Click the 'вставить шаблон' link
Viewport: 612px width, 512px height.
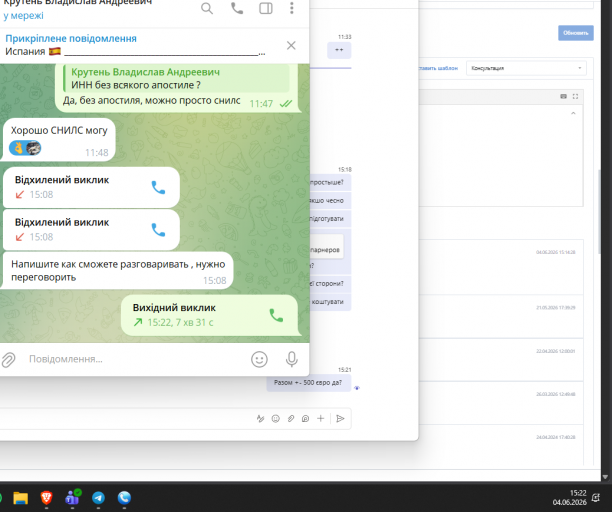point(438,68)
